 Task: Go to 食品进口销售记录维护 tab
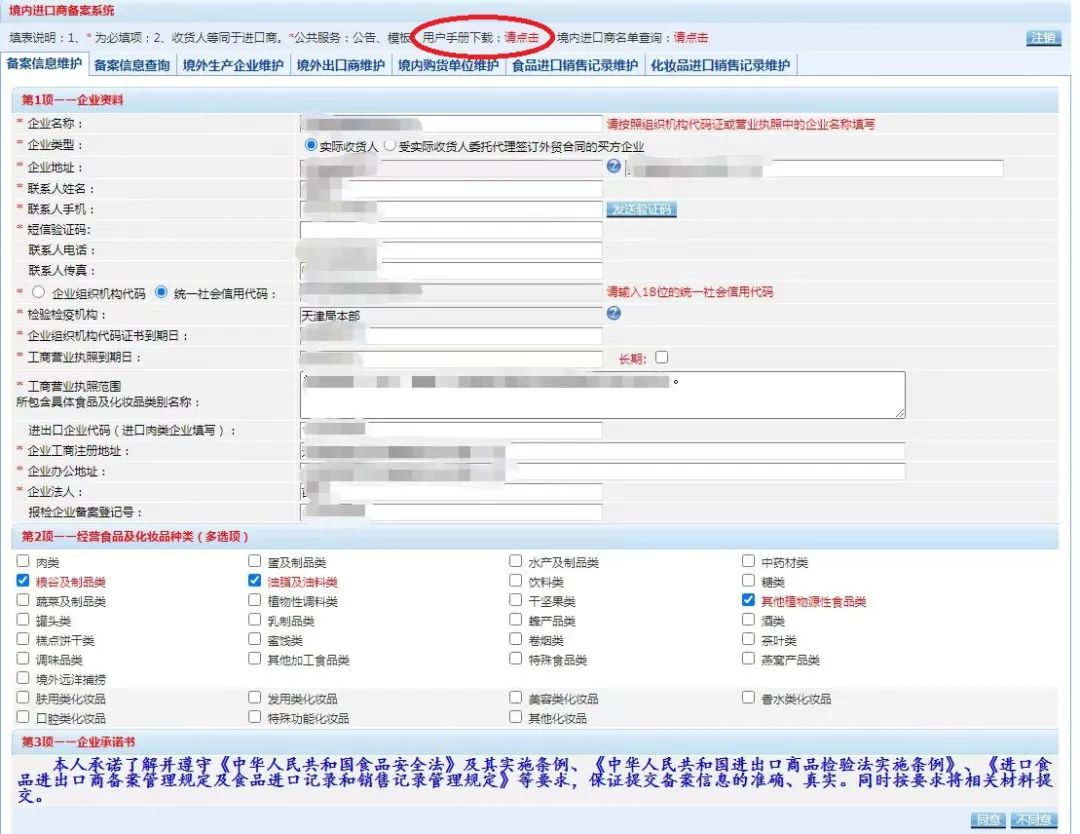[x=574, y=66]
